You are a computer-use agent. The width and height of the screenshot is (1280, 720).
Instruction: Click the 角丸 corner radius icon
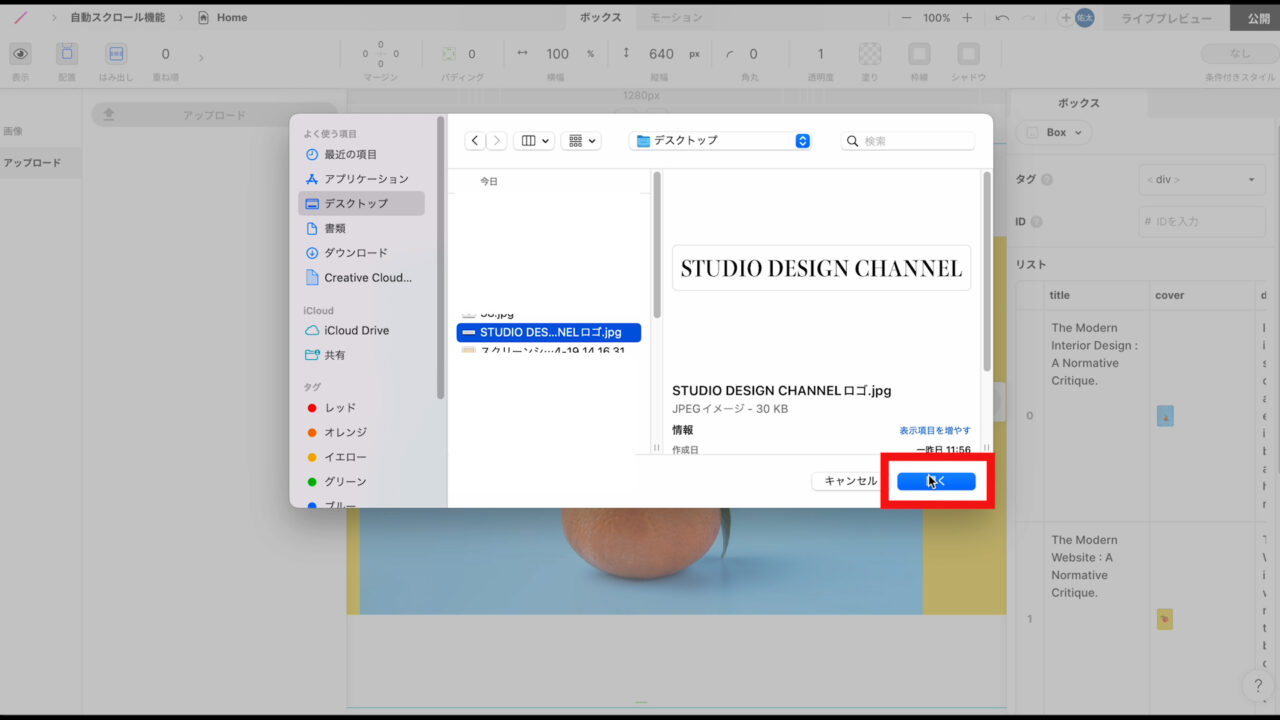click(728, 54)
